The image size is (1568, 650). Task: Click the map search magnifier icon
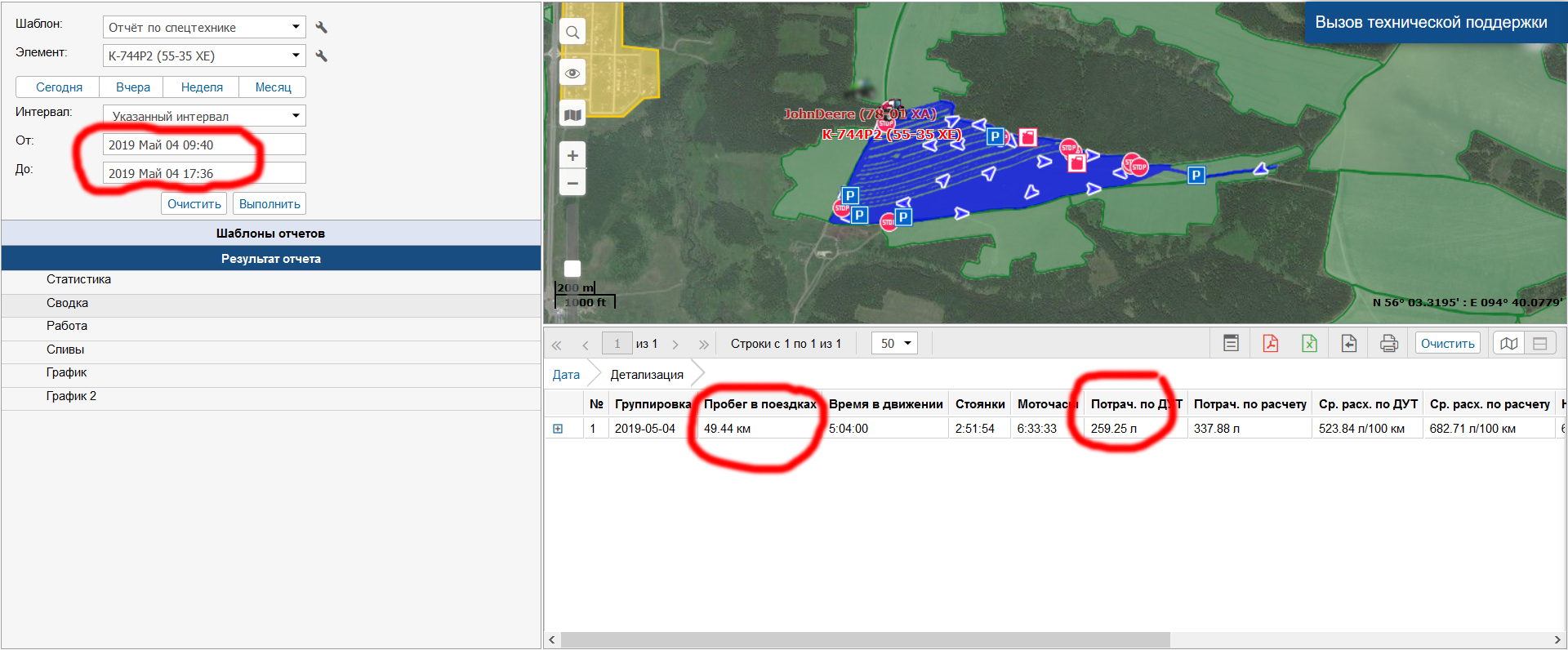pyautogui.click(x=572, y=33)
